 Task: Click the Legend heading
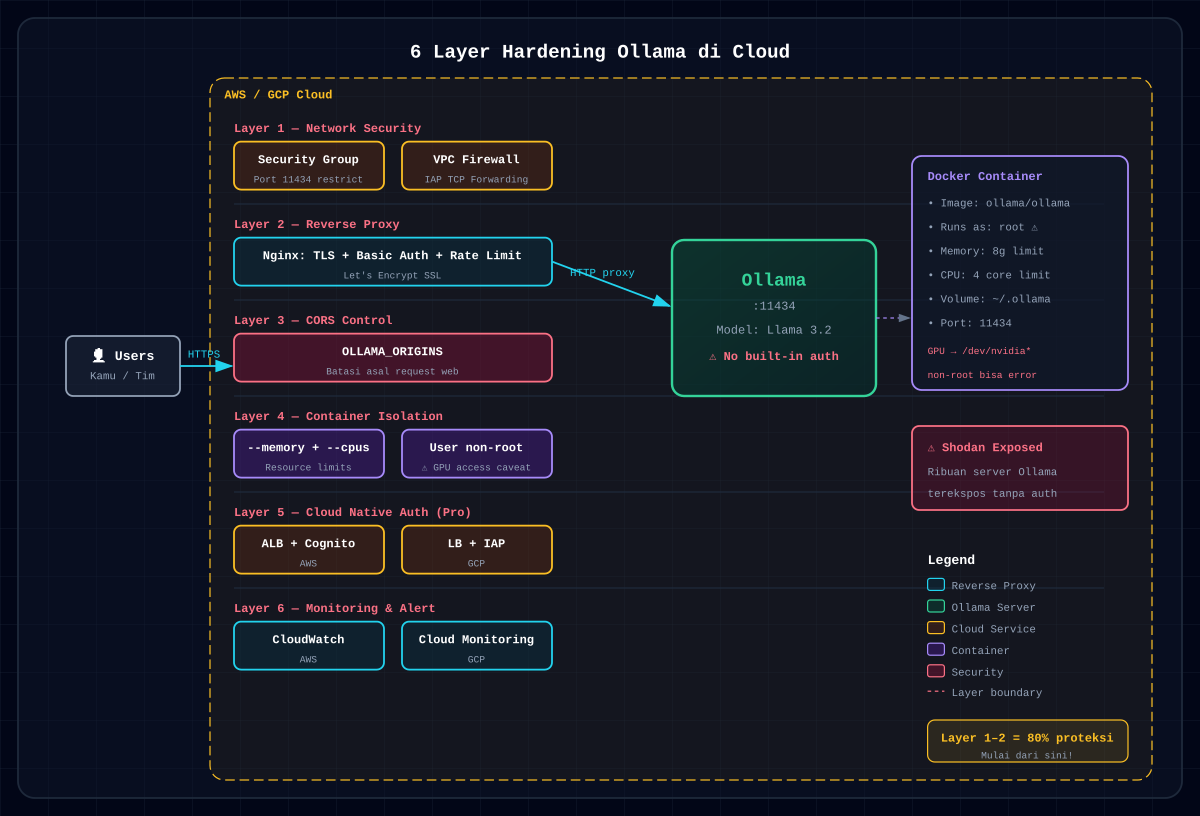951,560
